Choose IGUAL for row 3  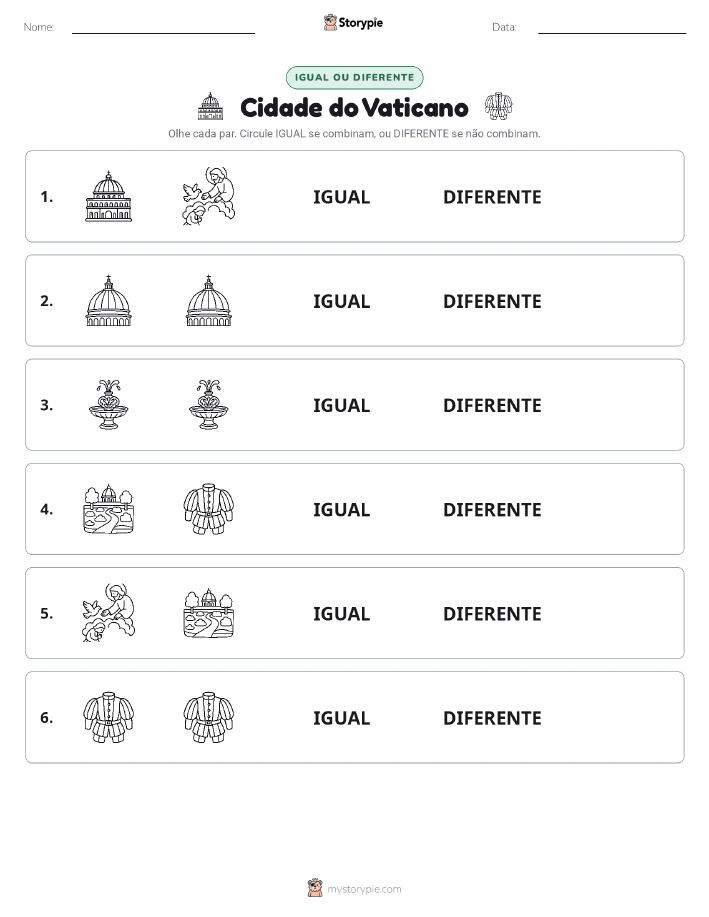(342, 405)
